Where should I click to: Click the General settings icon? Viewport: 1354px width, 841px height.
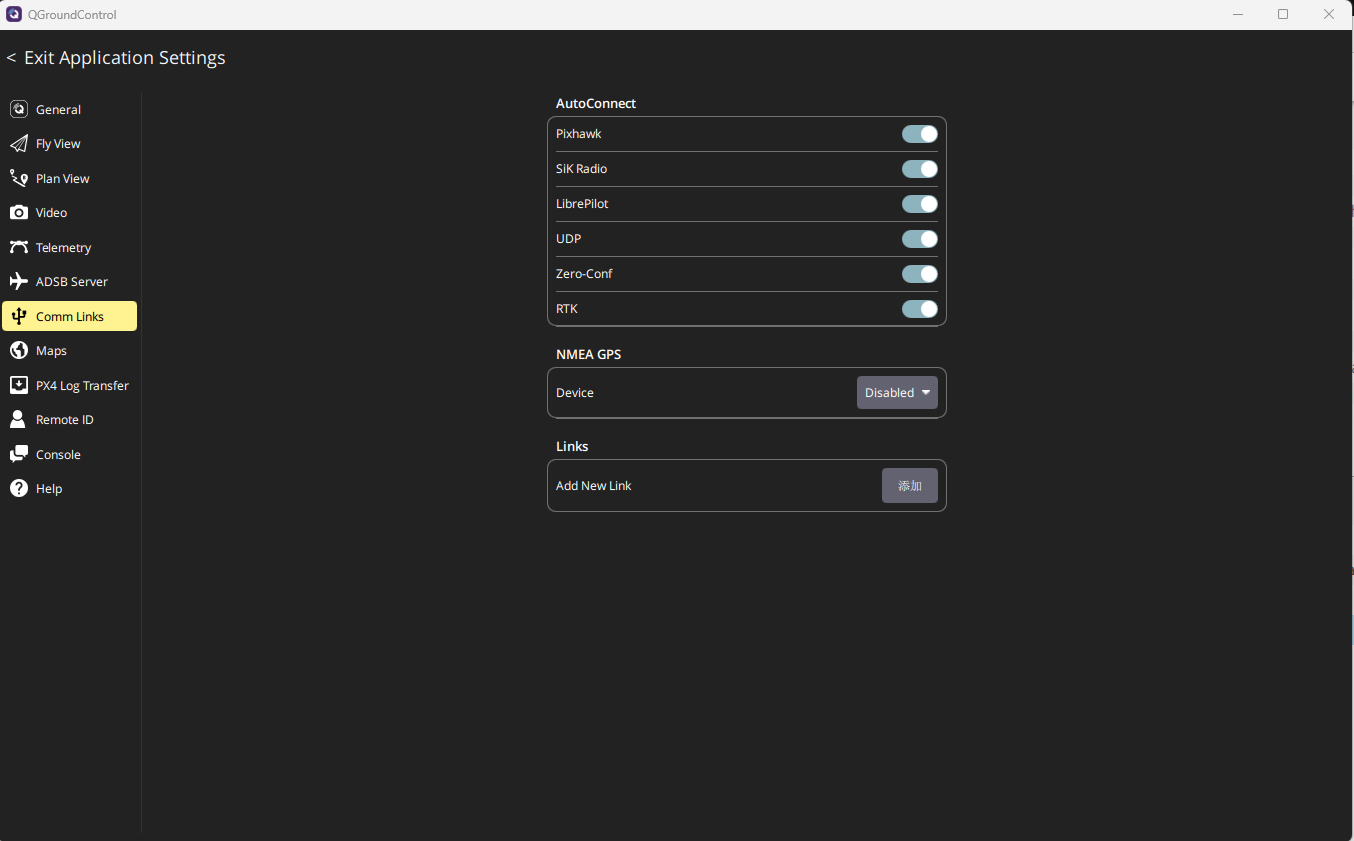point(18,109)
